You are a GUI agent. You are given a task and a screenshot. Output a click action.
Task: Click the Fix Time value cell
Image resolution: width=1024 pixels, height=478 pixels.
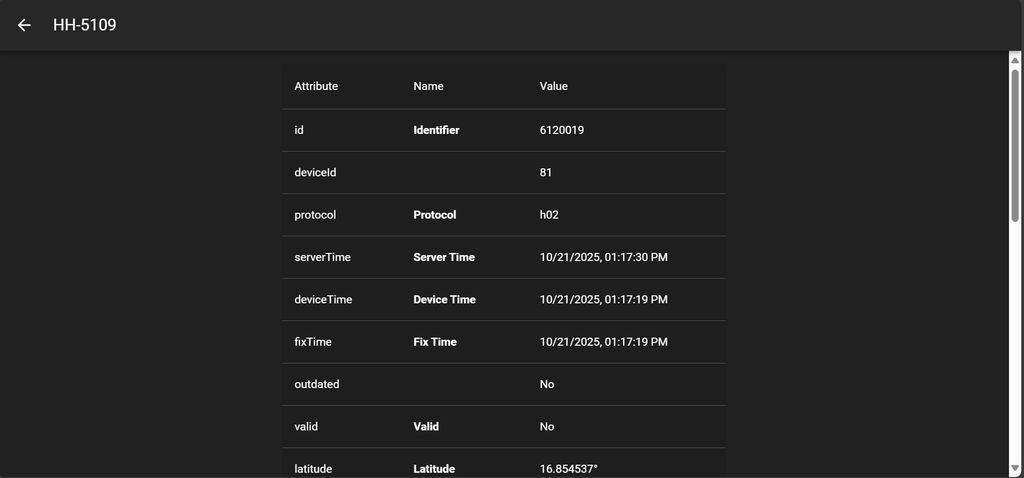point(603,342)
